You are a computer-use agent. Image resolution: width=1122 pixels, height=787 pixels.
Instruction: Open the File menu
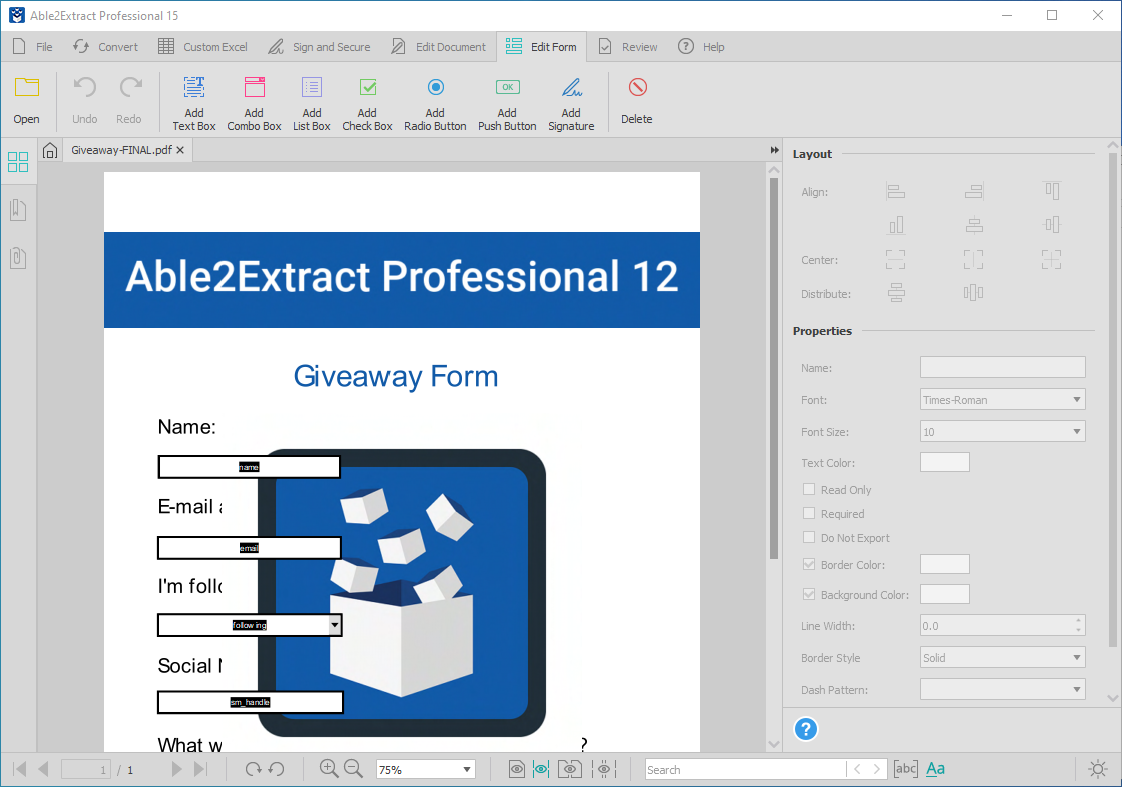tap(33, 47)
